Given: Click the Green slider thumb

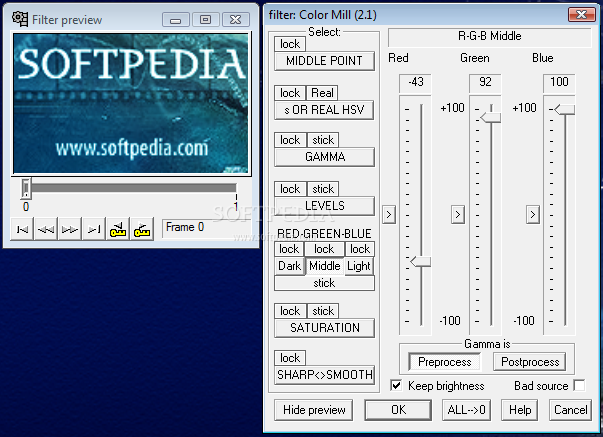Looking at the screenshot, I should pyautogui.click(x=491, y=117).
